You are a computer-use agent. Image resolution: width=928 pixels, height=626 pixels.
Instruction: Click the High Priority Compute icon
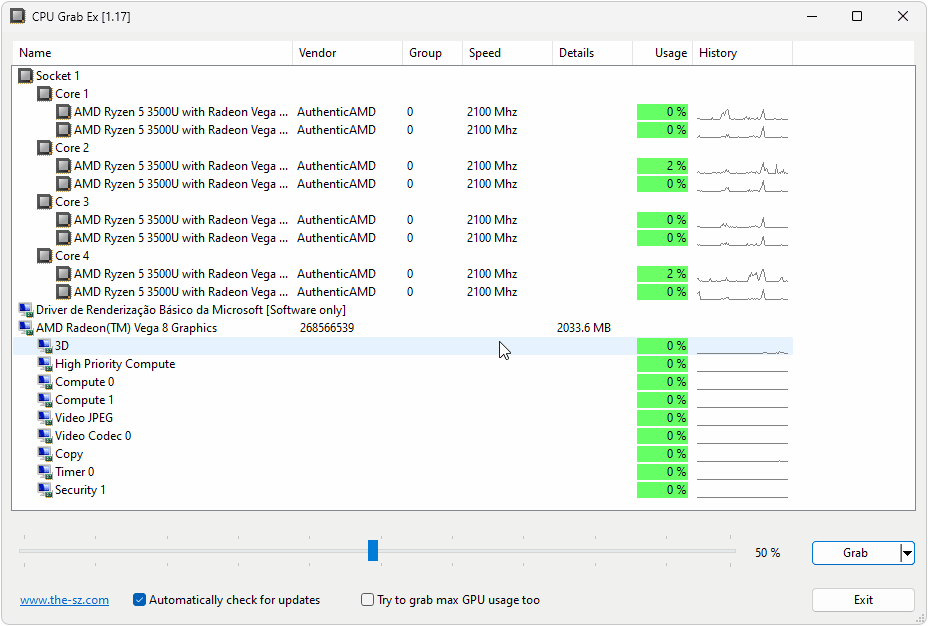[44, 364]
